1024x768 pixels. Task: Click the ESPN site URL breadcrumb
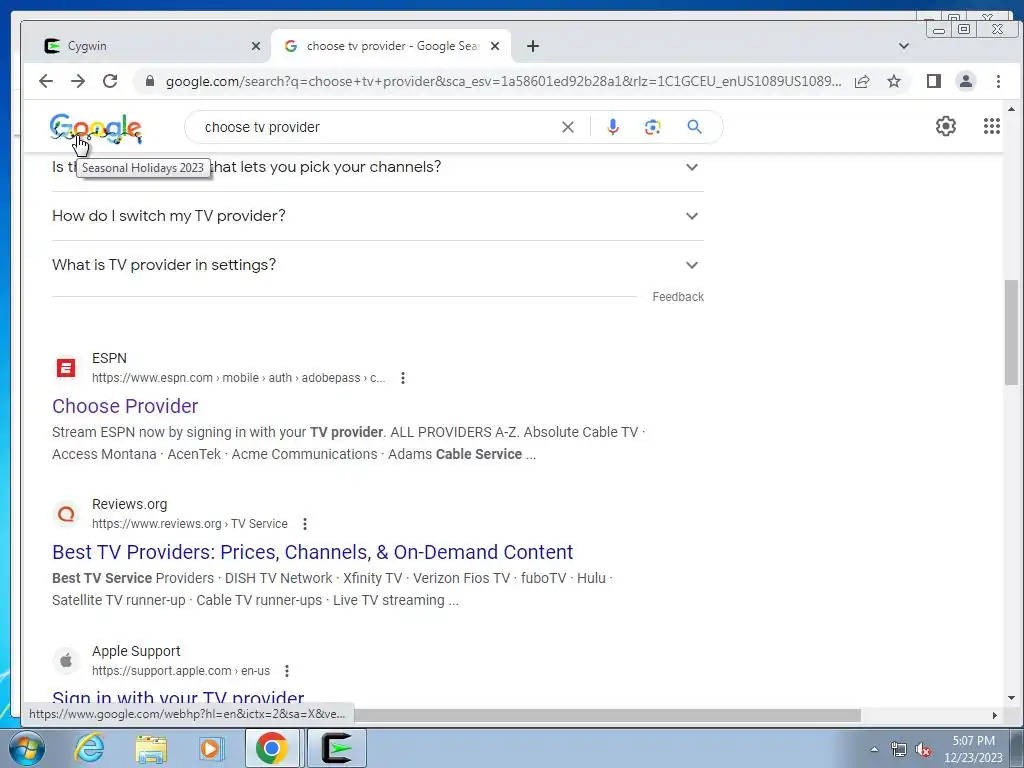click(238, 378)
